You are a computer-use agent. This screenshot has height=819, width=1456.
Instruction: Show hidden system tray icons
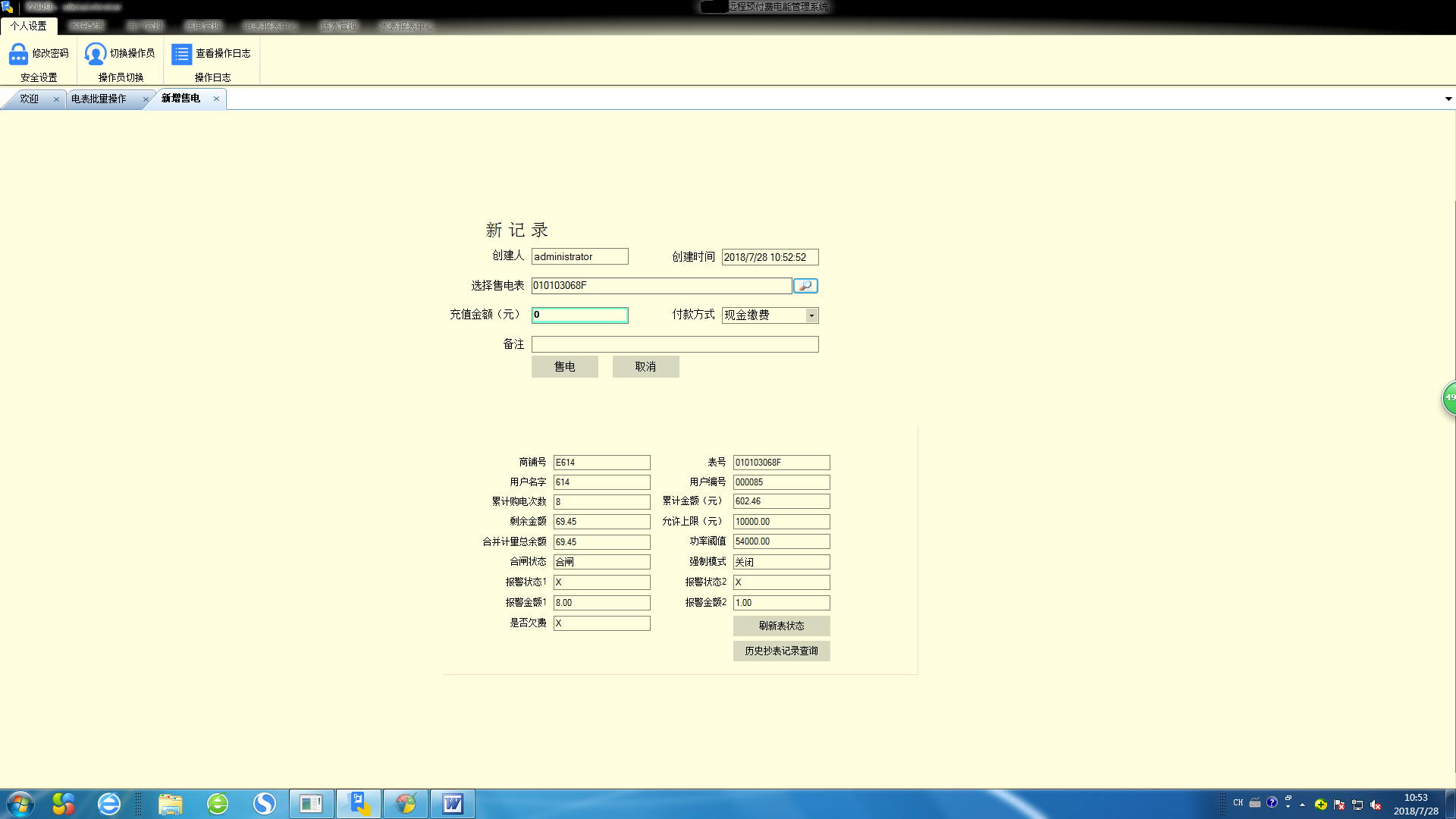1303,805
